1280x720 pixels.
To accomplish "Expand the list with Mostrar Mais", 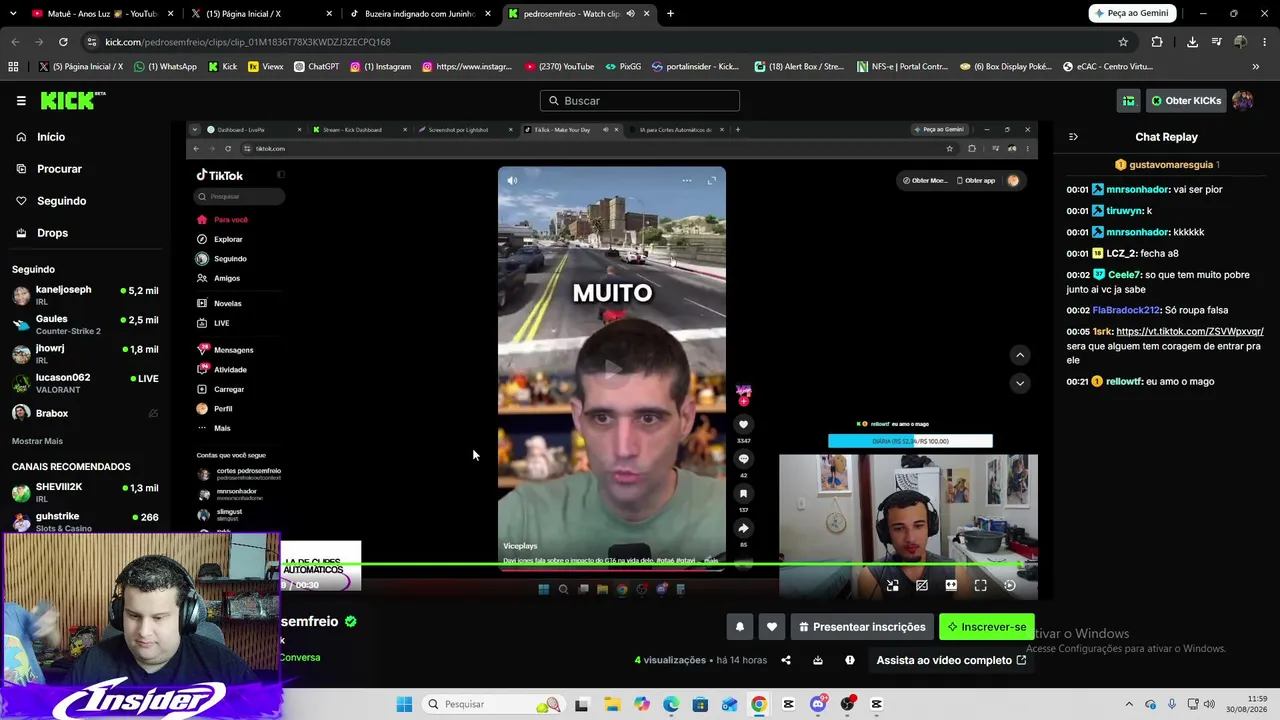I will 37,441.
